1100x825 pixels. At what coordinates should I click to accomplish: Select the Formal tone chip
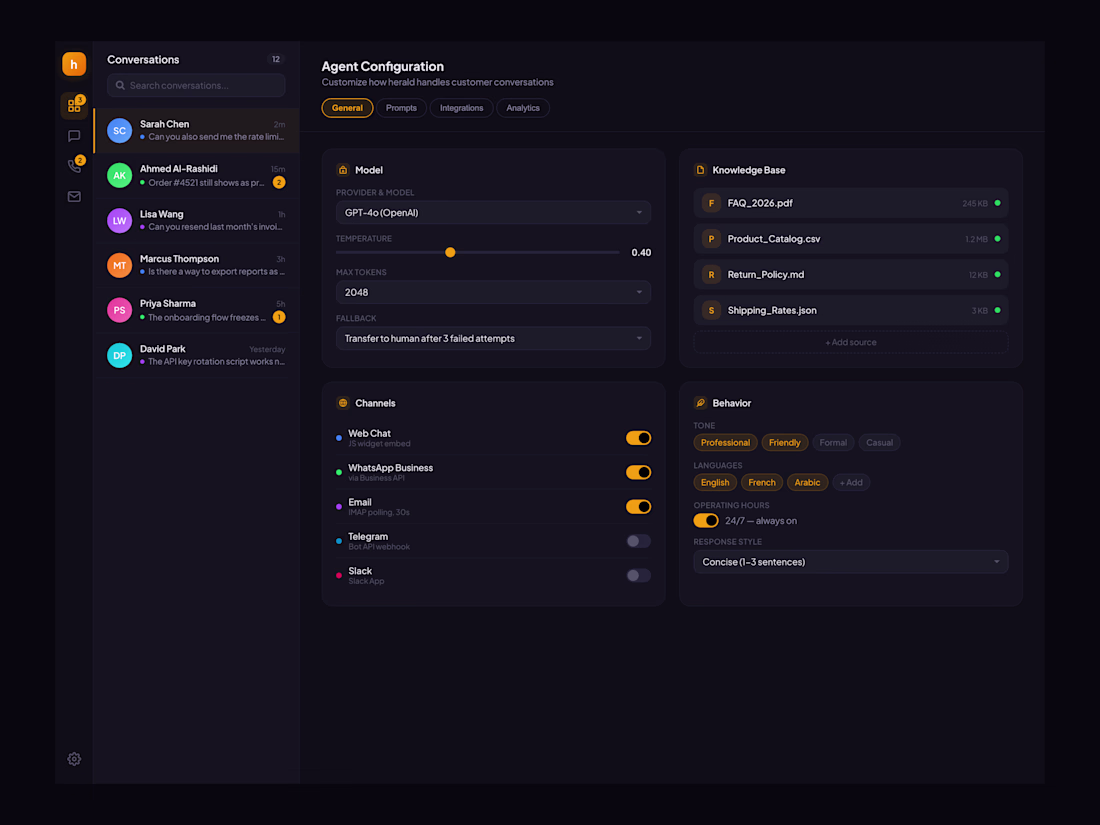[x=833, y=443]
